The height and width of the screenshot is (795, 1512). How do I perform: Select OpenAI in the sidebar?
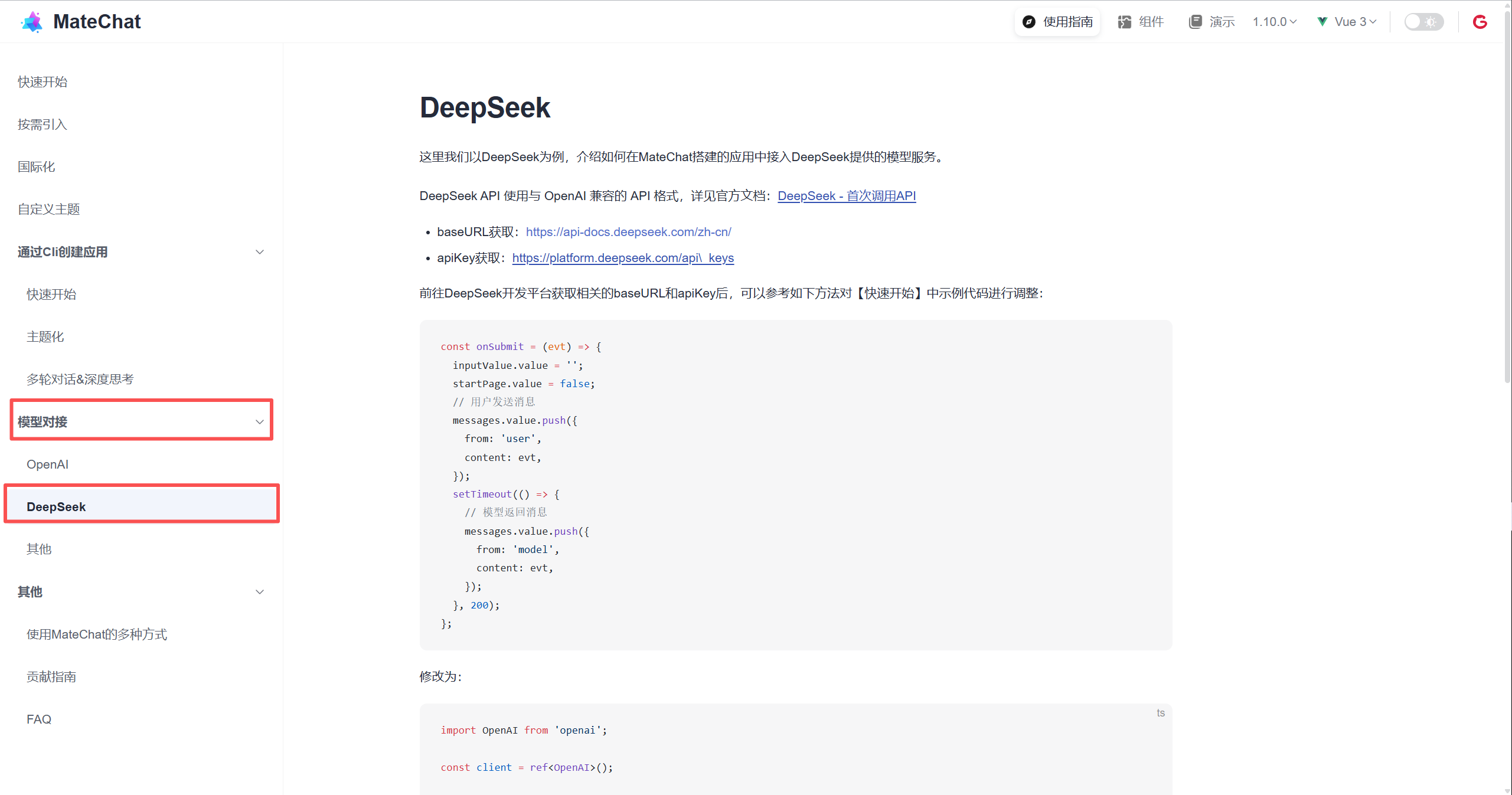click(47, 464)
